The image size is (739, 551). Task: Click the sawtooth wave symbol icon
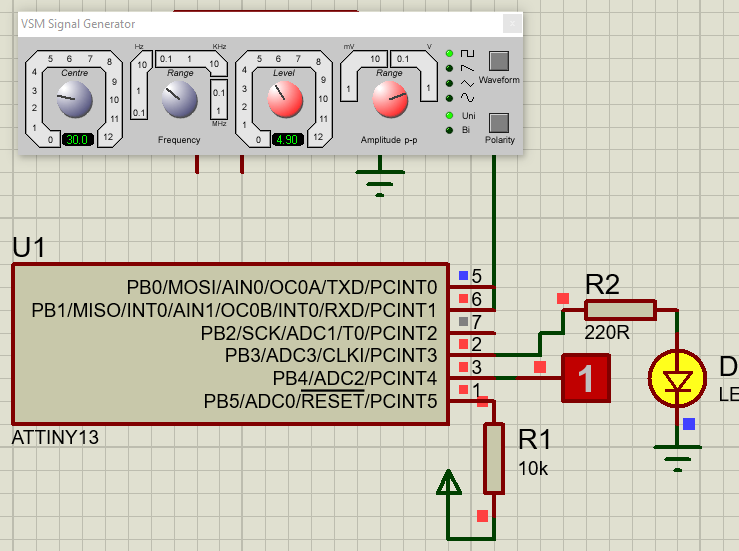point(467,68)
